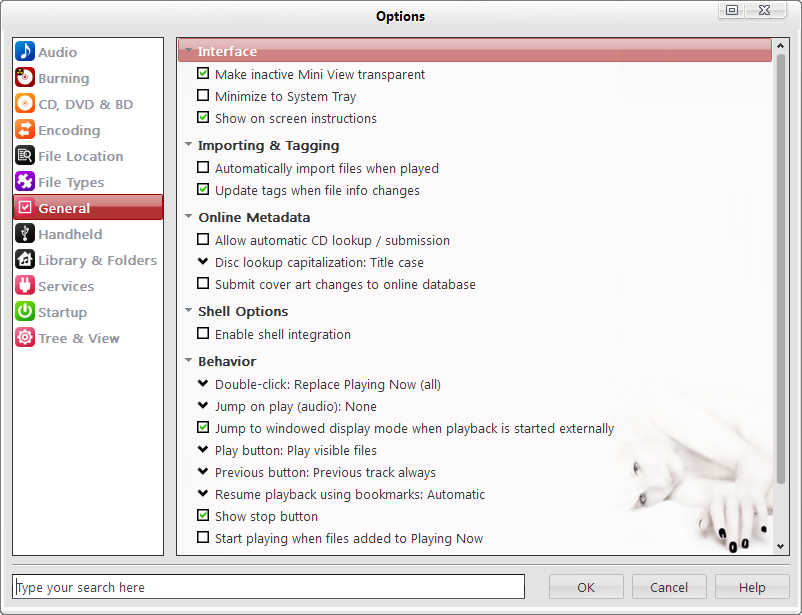Open Play button: Play visible files dropdown
Screen dimensions: 802x615
point(203,449)
